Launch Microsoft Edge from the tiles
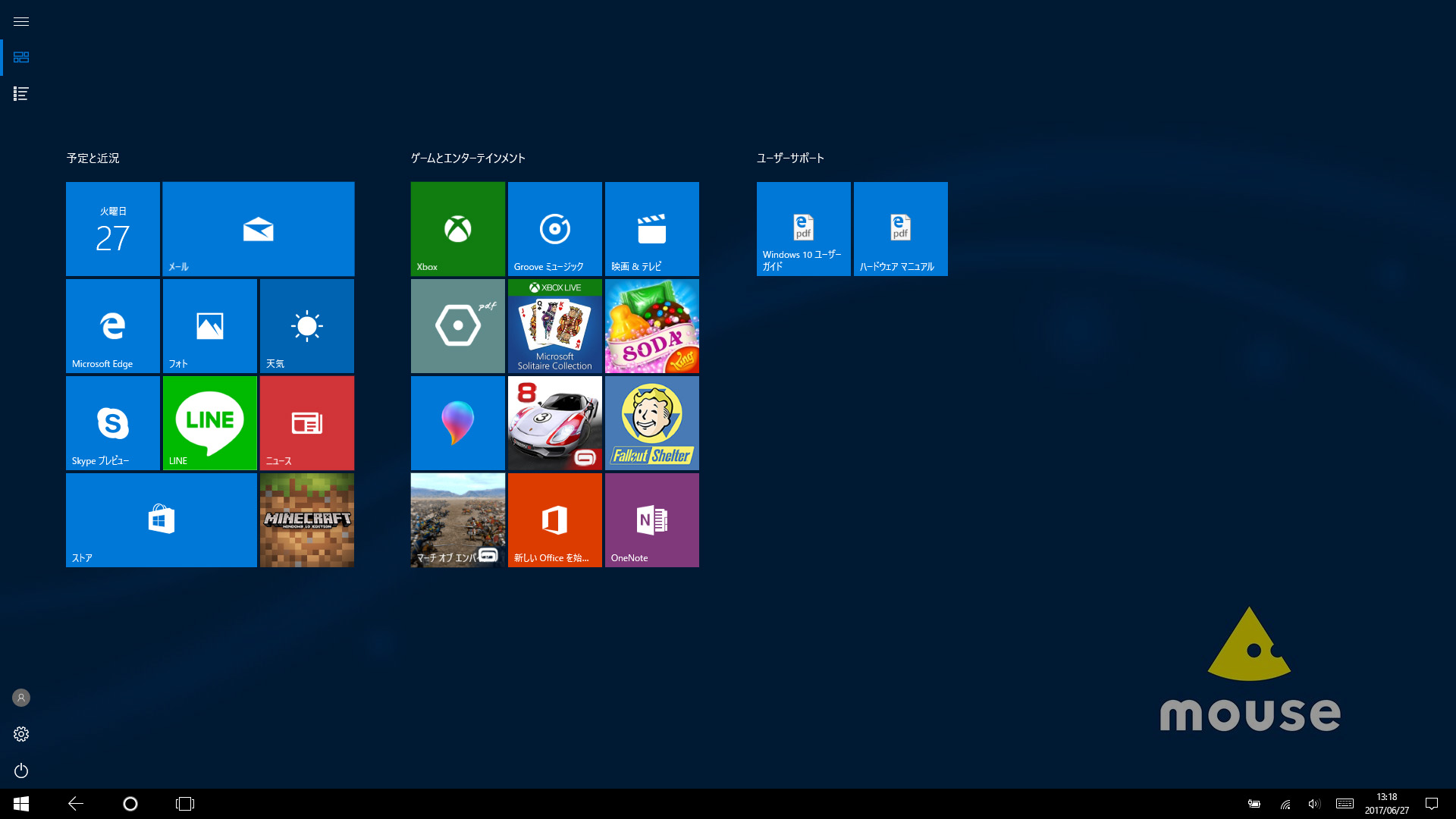1456x819 pixels. pos(112,325)
